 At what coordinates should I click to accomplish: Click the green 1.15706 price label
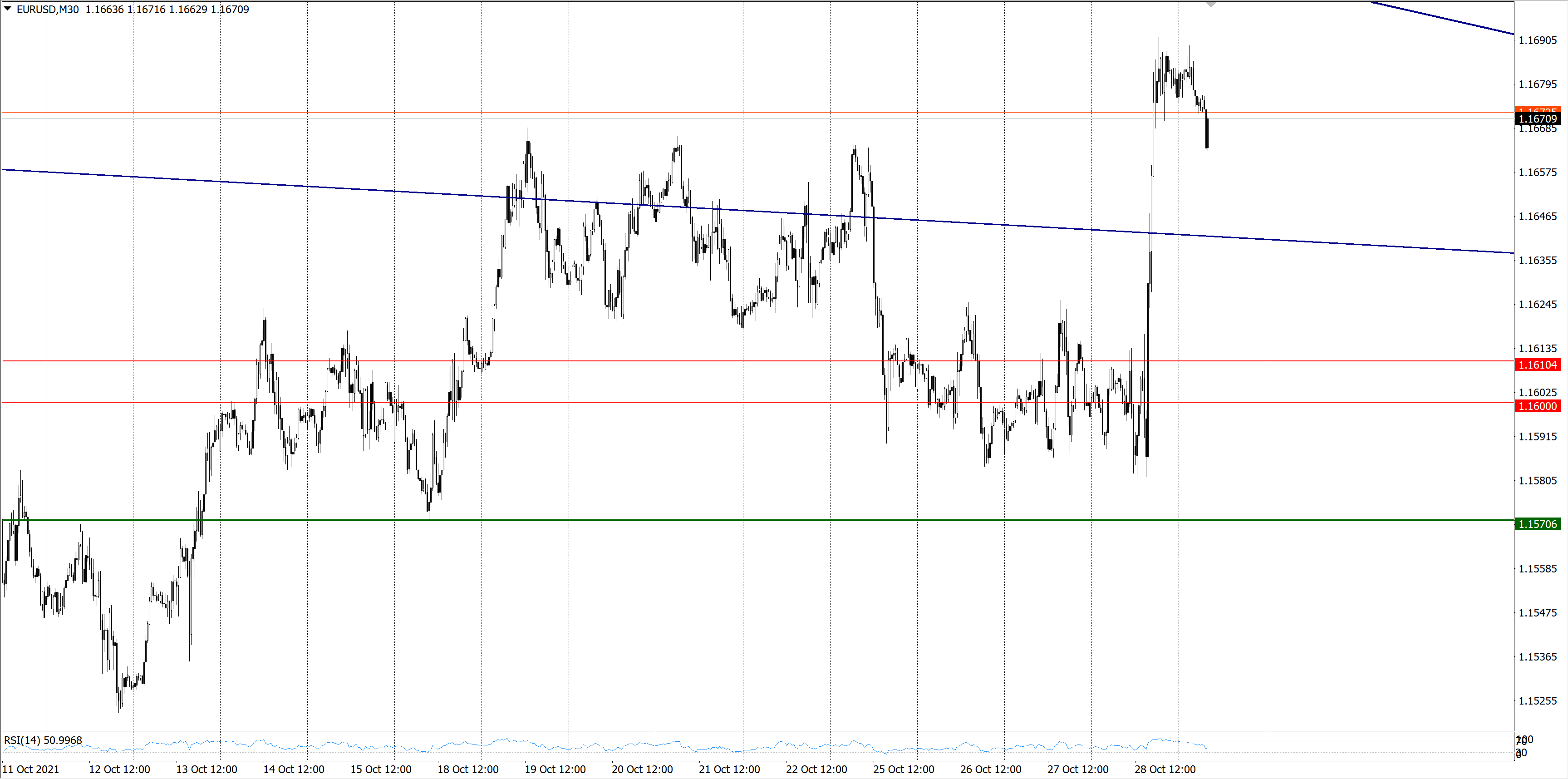click(x=1537, y=524)
